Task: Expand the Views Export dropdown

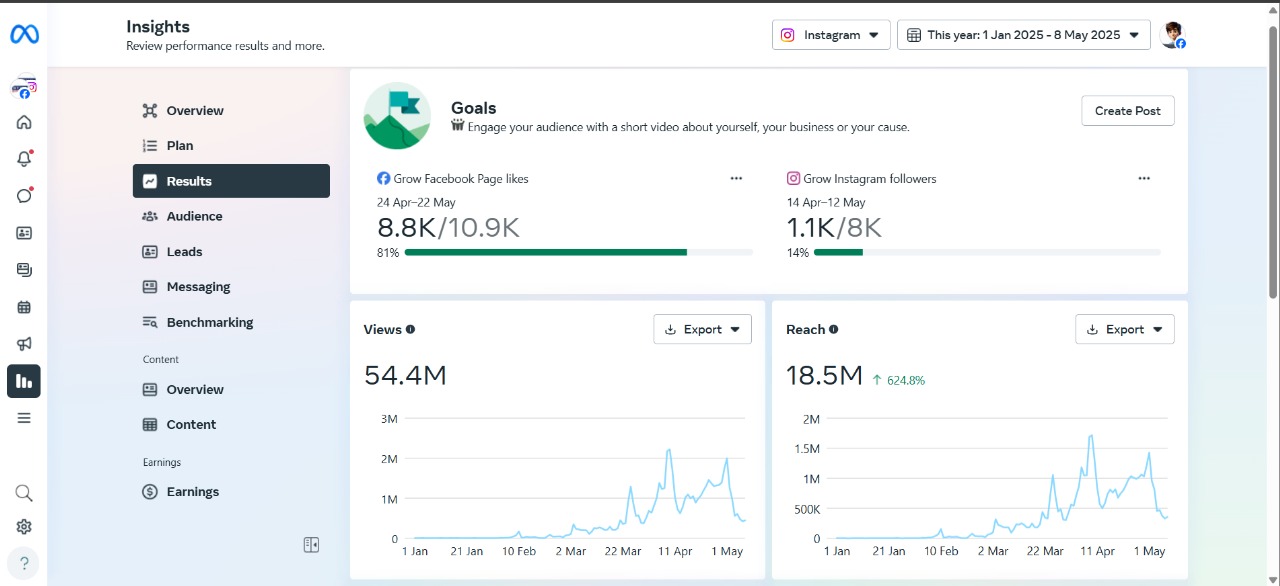Action: (x=702, y=329)
